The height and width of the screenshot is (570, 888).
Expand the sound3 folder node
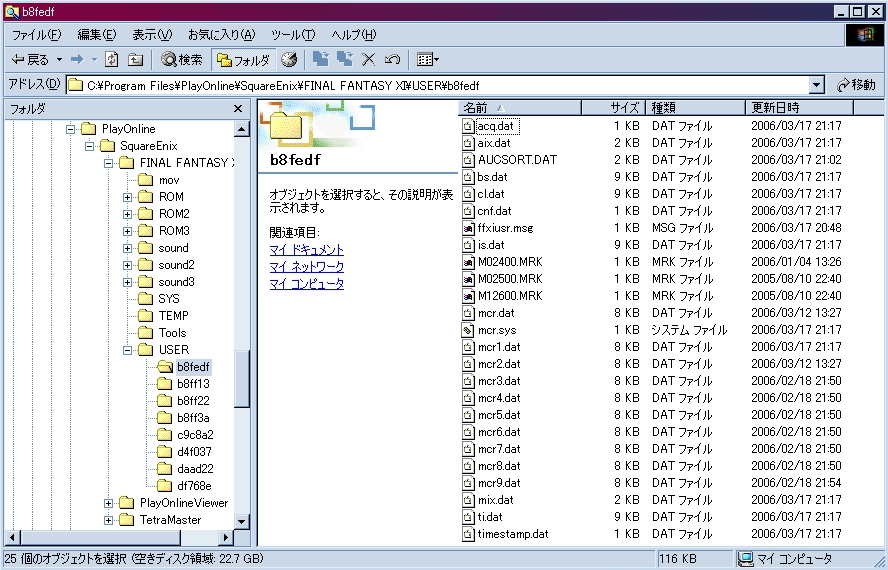pyautogui.click(x=127, y=282)
